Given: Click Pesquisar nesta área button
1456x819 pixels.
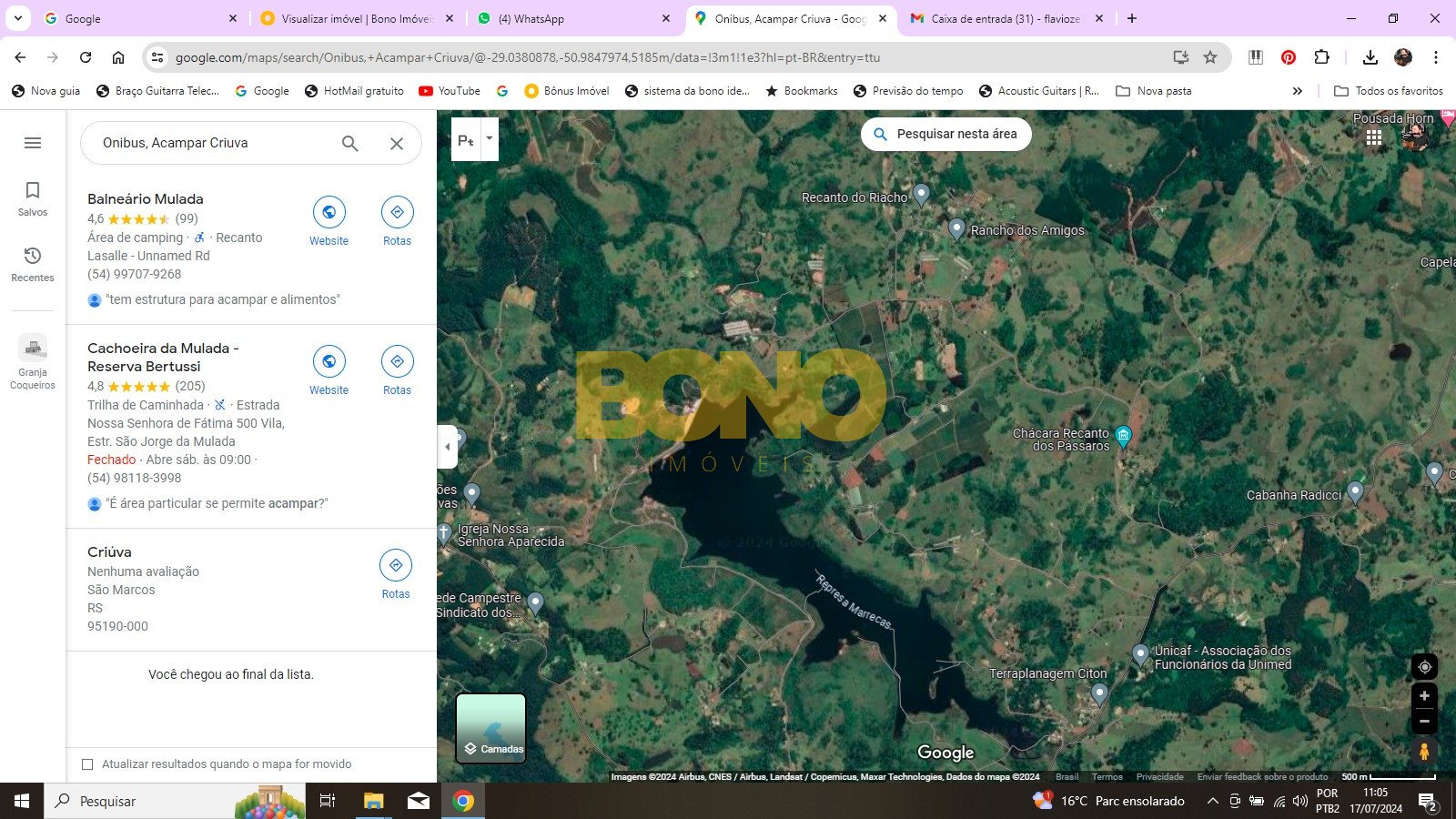Looking at the screenshot, I should click(946, 134).
